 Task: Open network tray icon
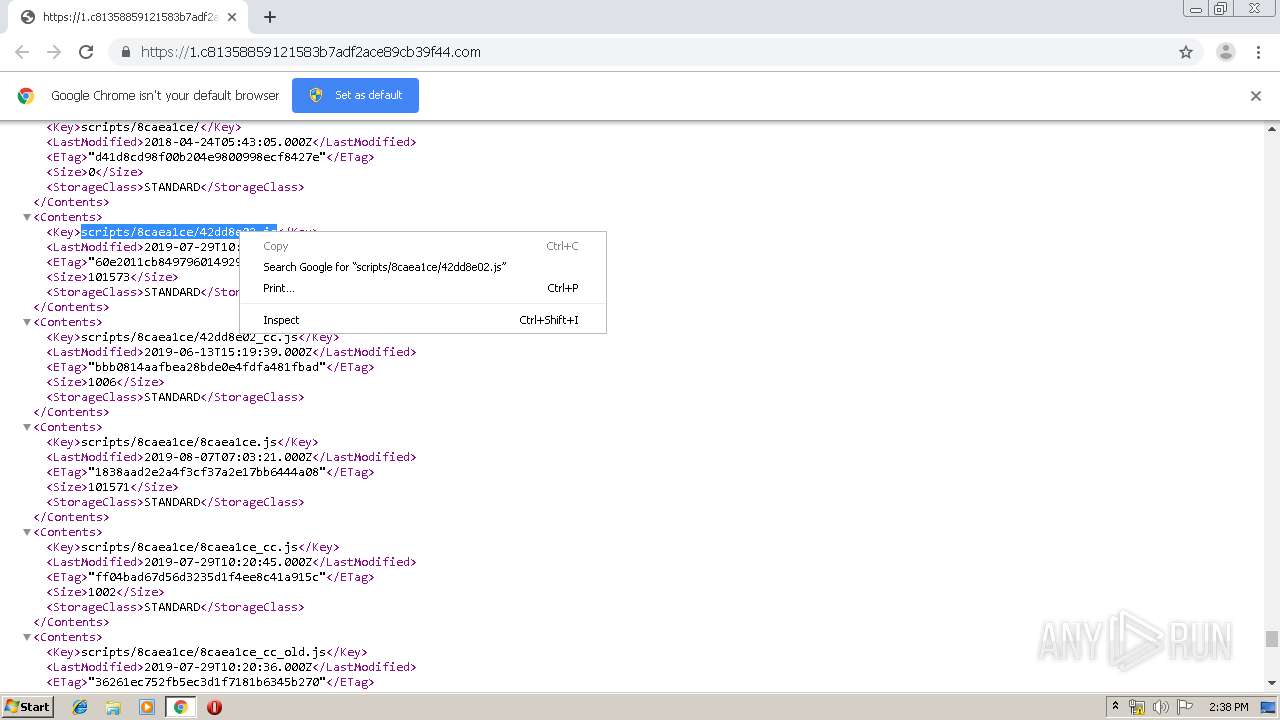pyautogui.click(x=1137, y=707)
